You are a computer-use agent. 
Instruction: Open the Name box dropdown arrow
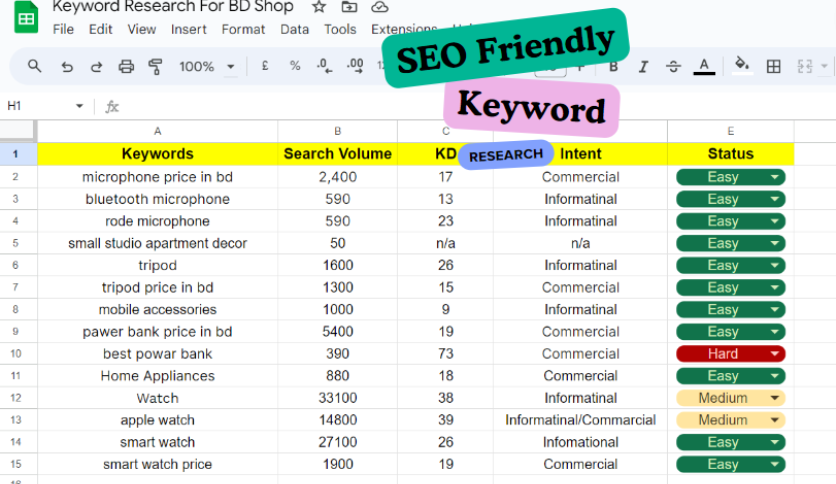click(x=79, y=106)
